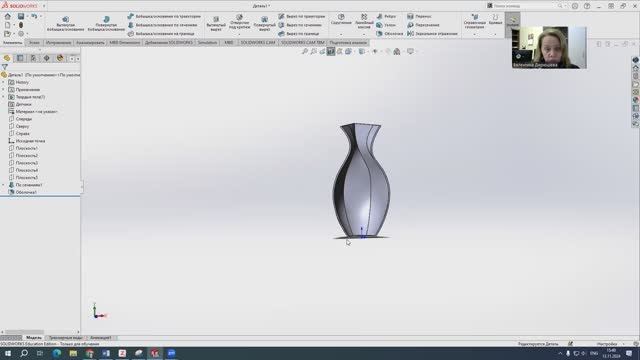640x360 pixels.
Task: Open the Options gear icon
Action: (21, 33)
